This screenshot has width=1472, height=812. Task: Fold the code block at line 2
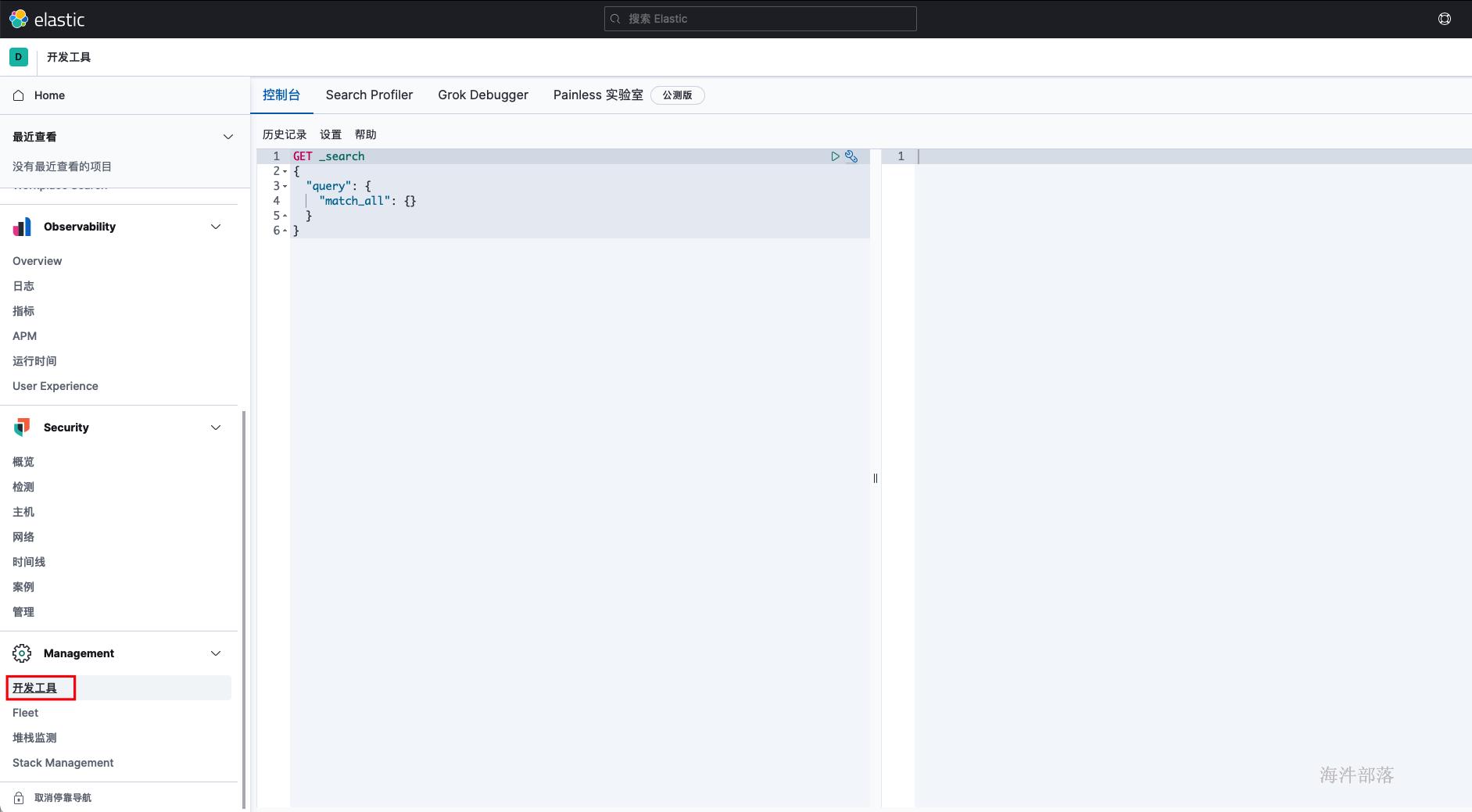tap(285, 171)
